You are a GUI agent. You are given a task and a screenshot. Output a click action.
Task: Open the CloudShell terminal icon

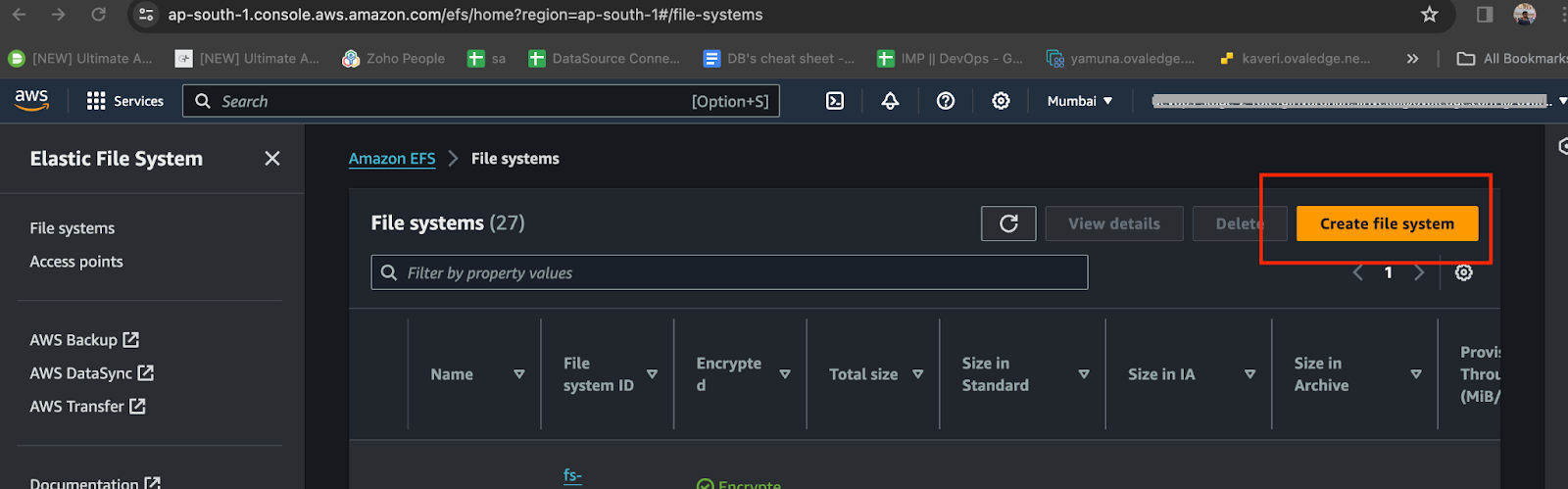835,101
